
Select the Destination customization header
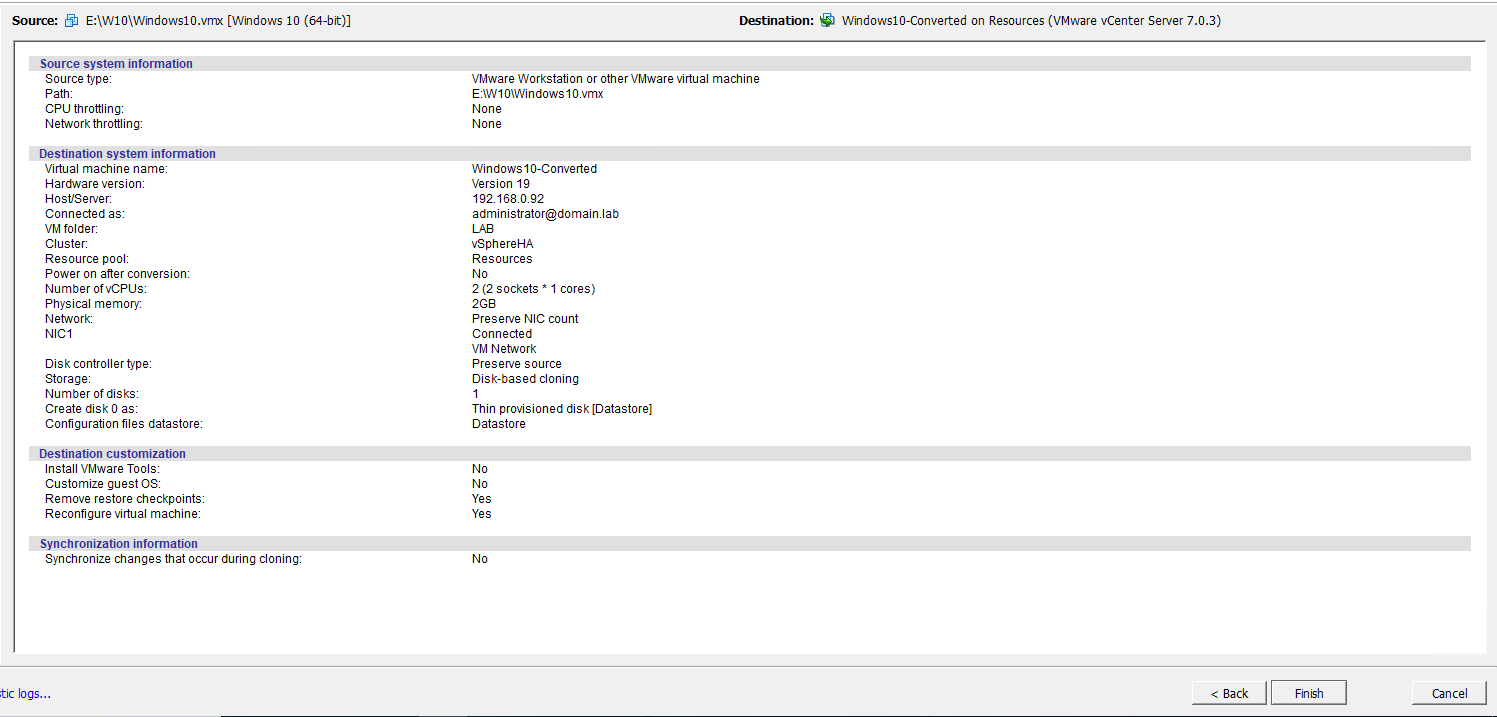(112, 454)
